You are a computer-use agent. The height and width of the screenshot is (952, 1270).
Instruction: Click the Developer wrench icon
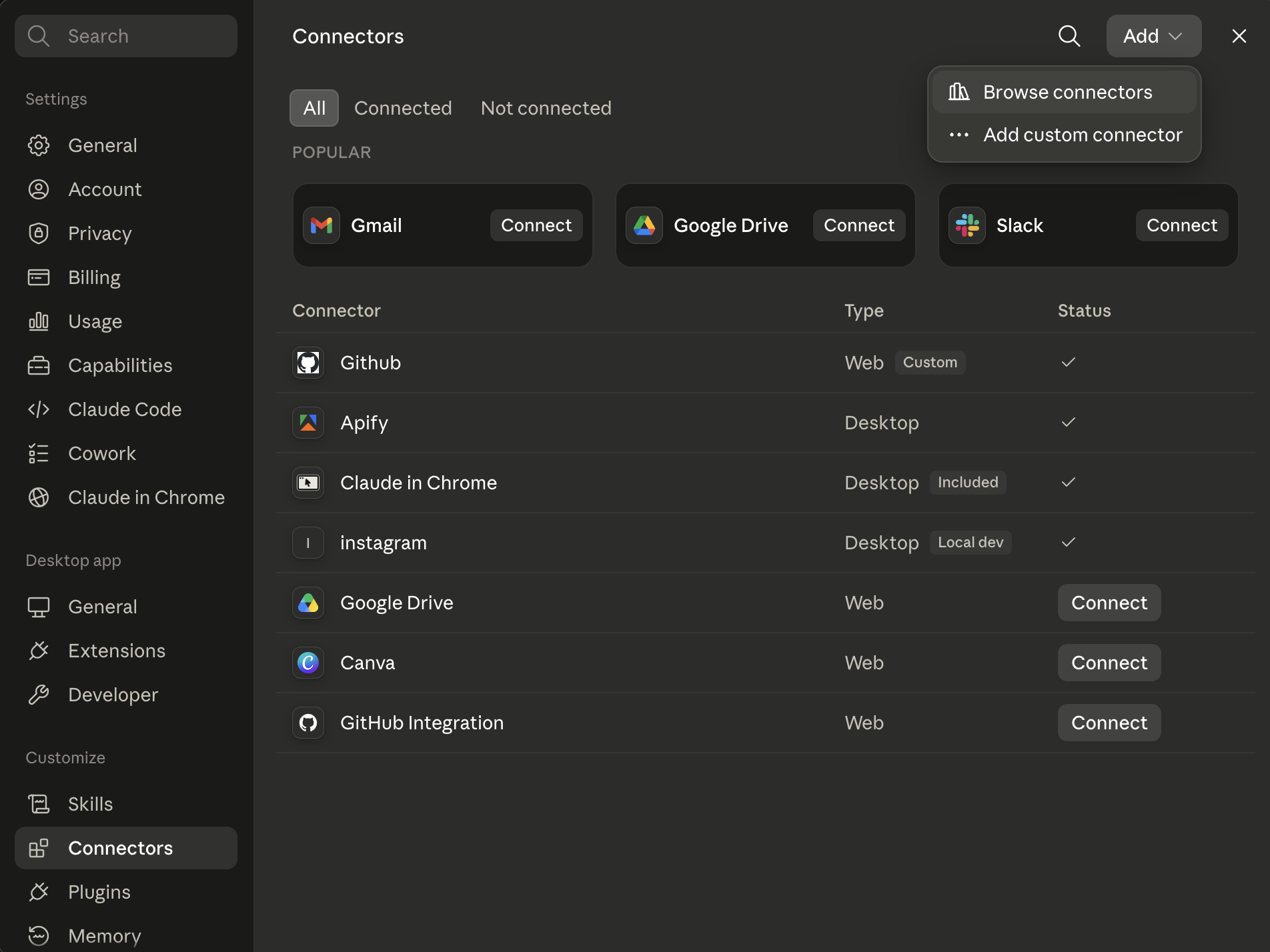(39, 695)
